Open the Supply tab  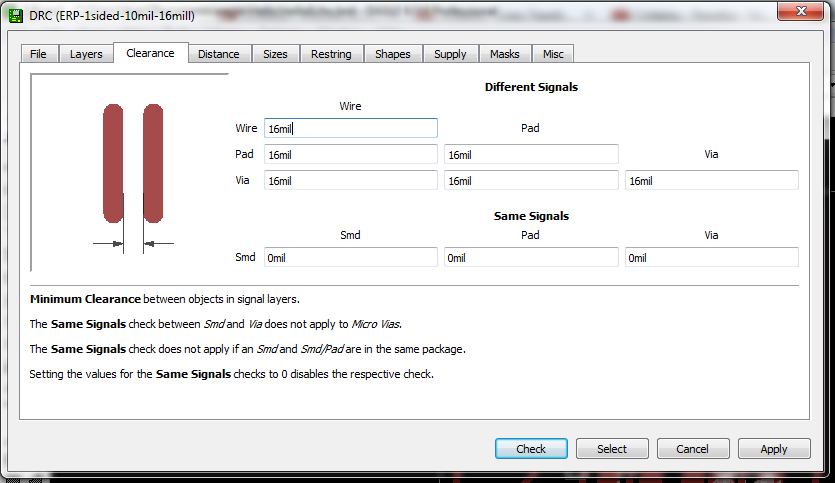tap(450, 54)
